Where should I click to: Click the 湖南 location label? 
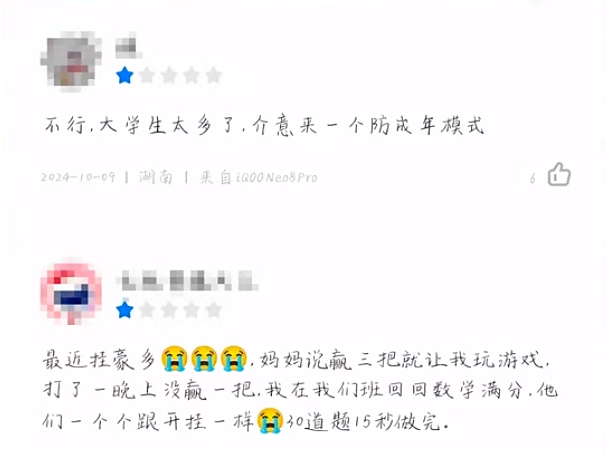pos(156,177)
